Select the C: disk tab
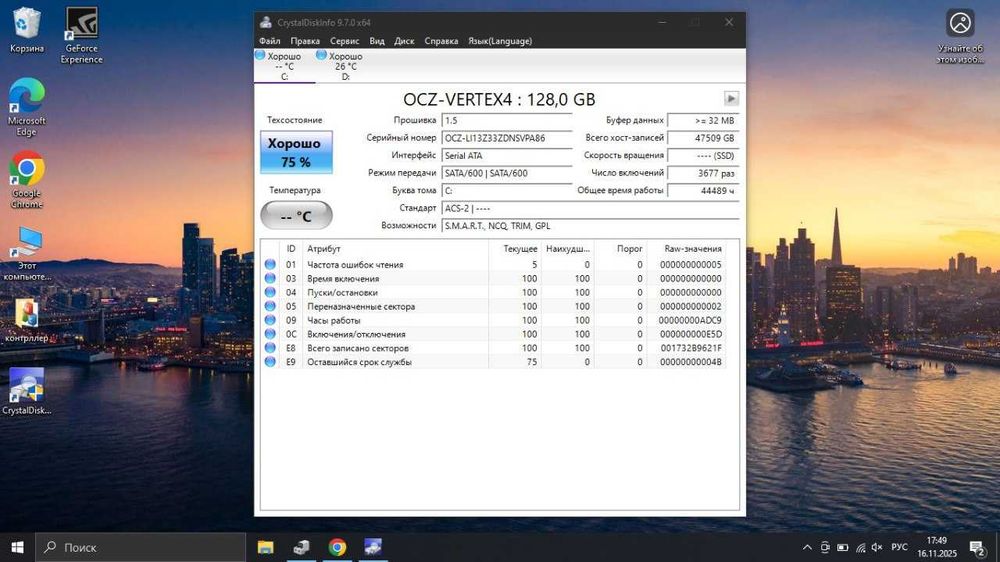 point(284,66)
